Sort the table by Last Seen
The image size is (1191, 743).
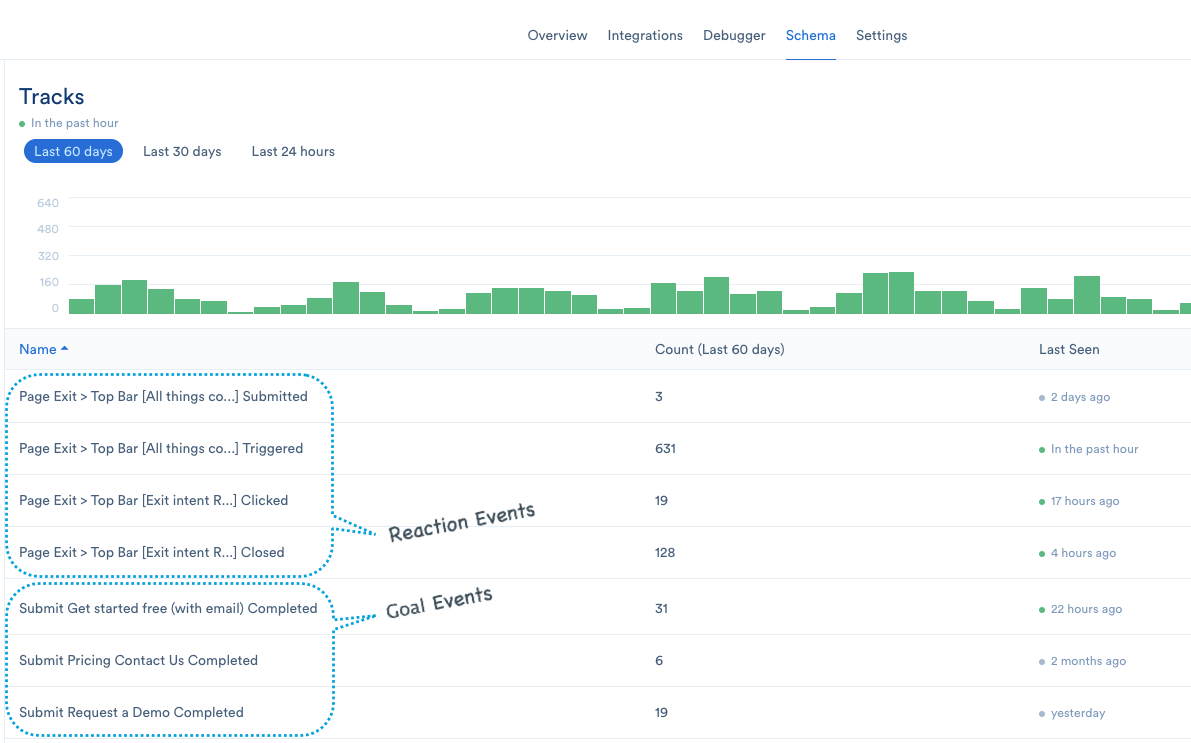click(x=1068, y=349)
